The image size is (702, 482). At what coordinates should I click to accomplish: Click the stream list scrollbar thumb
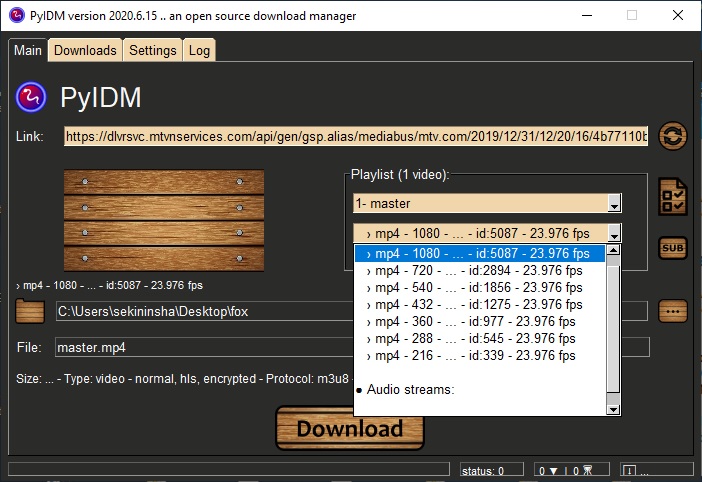(613, 330)
